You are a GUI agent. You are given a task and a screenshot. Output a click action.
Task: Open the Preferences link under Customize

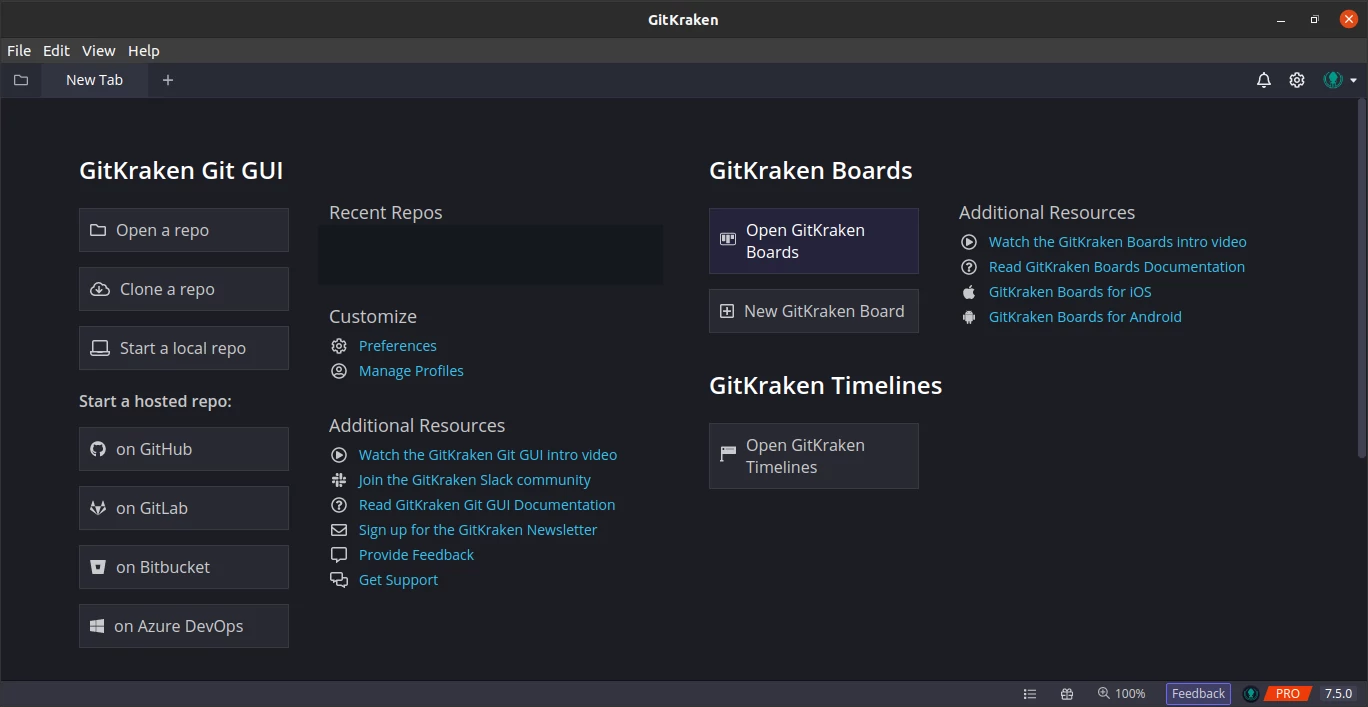[x=398, y=346]
